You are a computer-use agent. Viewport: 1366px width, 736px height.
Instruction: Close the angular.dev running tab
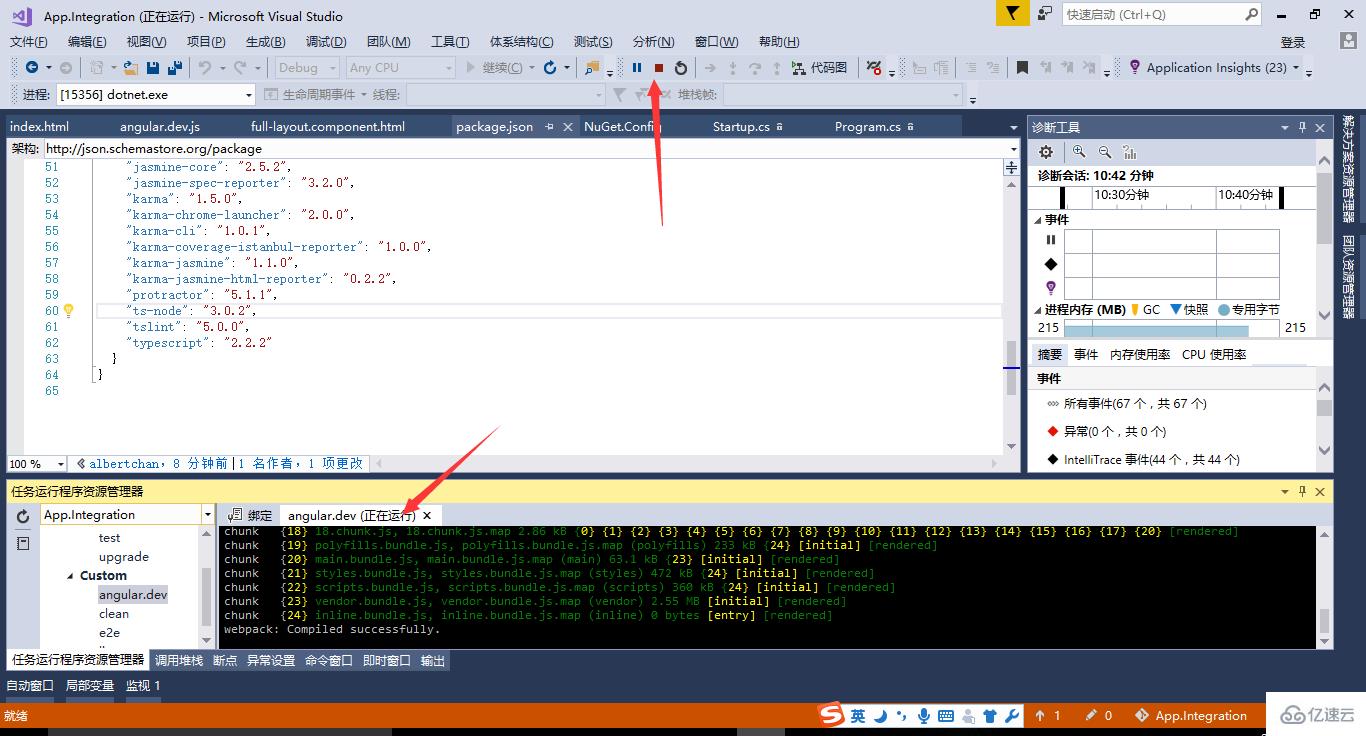(x=427, y=515)
